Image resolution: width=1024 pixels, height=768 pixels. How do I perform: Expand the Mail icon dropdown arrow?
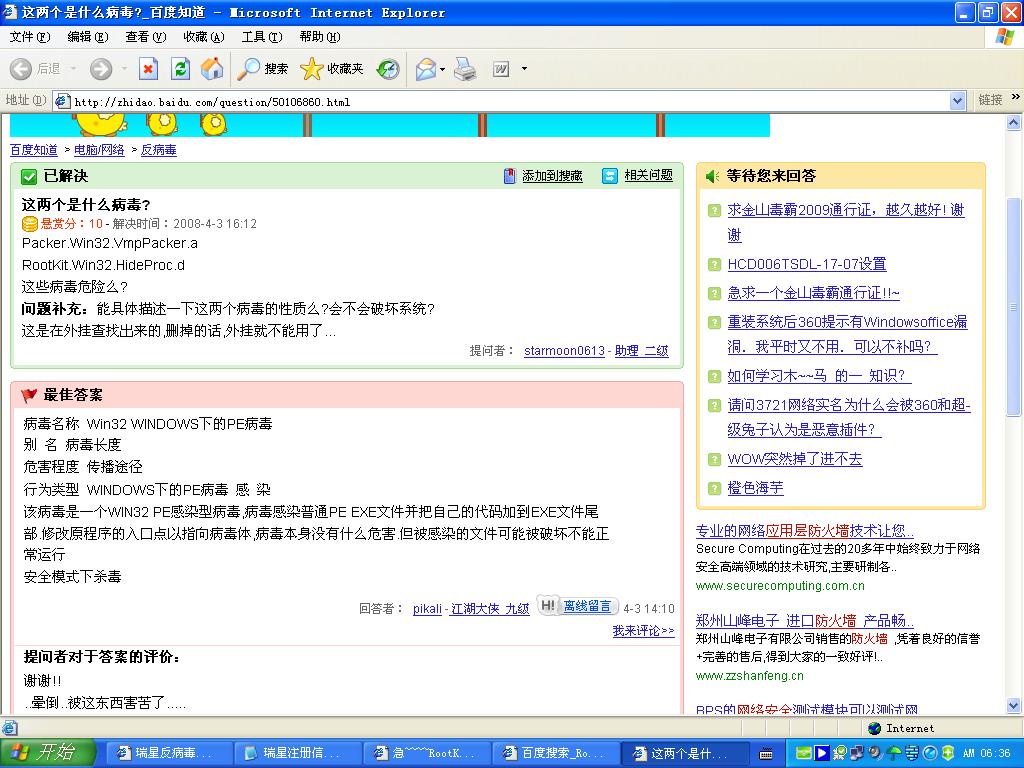442,69
